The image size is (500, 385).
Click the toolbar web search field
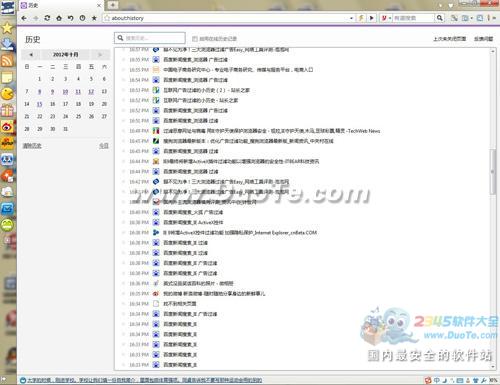tap(414, 18)
